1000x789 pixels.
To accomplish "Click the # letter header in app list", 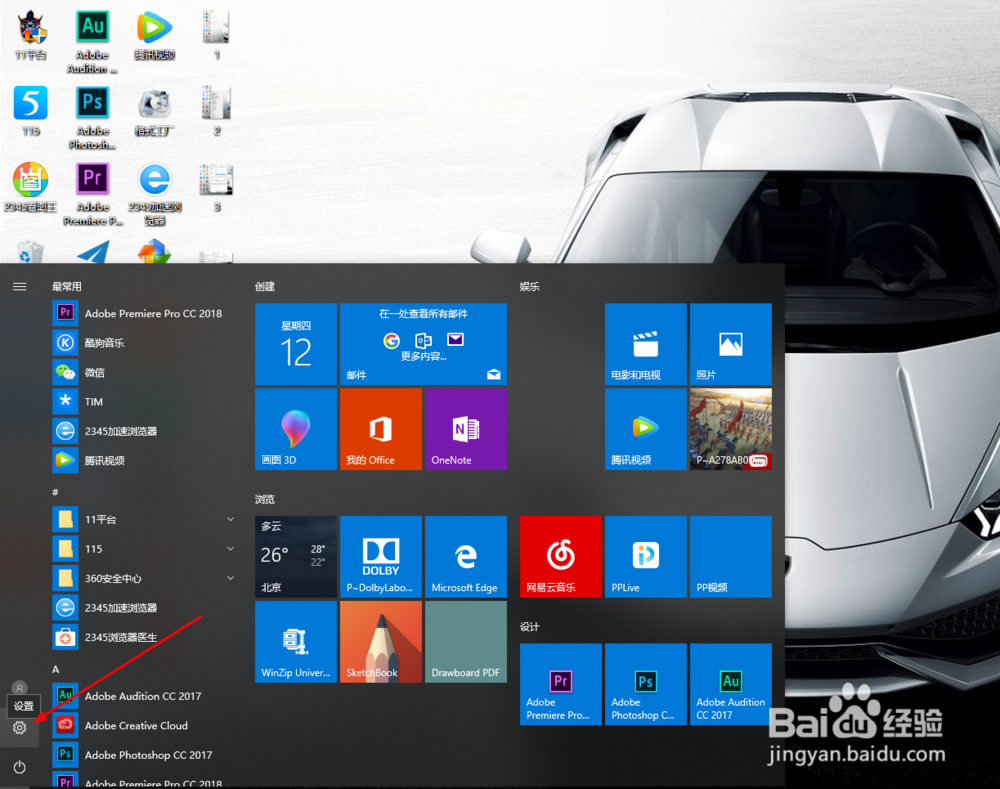I will (x=55, y=492).
